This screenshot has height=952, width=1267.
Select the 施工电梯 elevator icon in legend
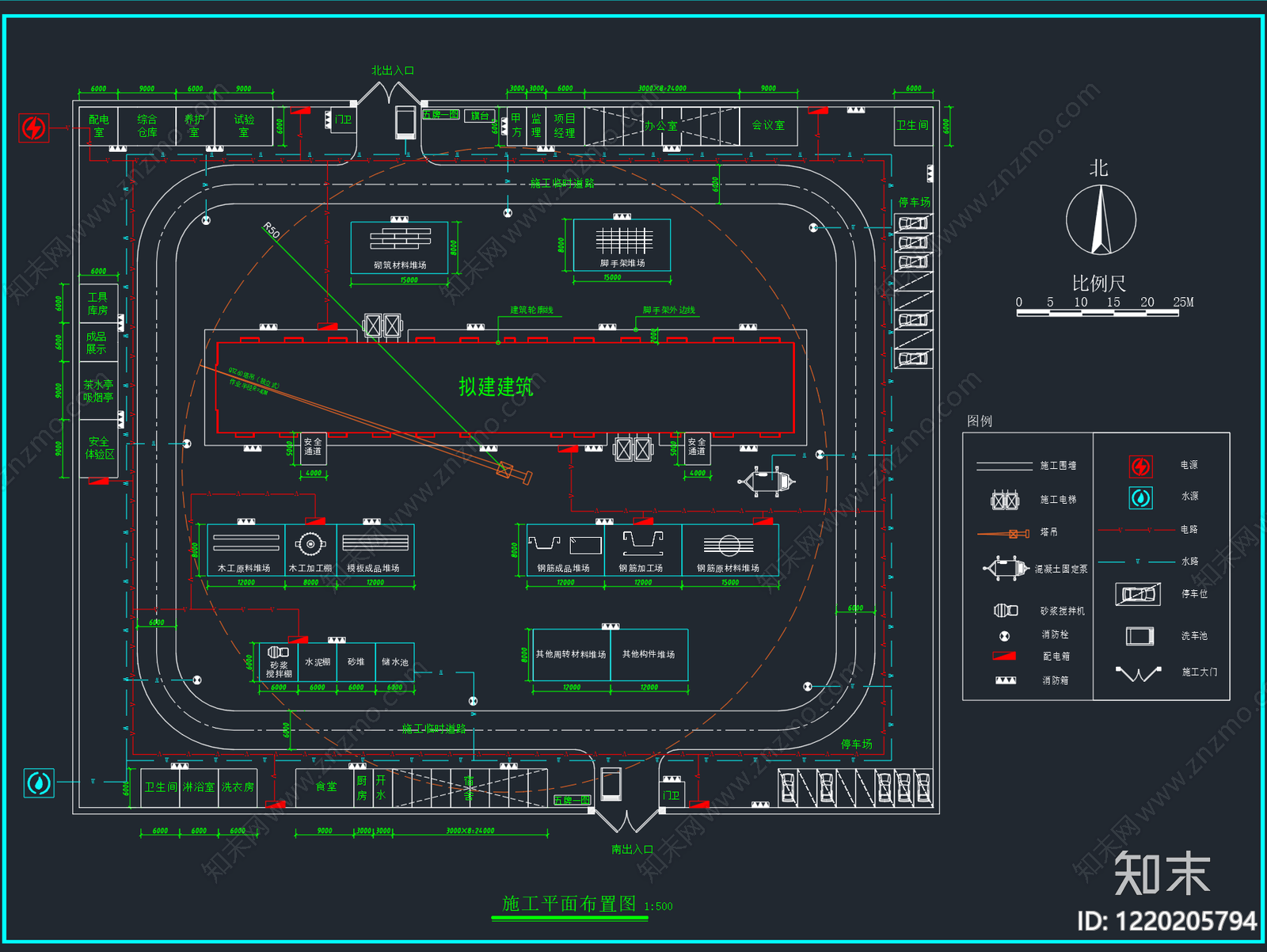click(x=1005, y=500)
